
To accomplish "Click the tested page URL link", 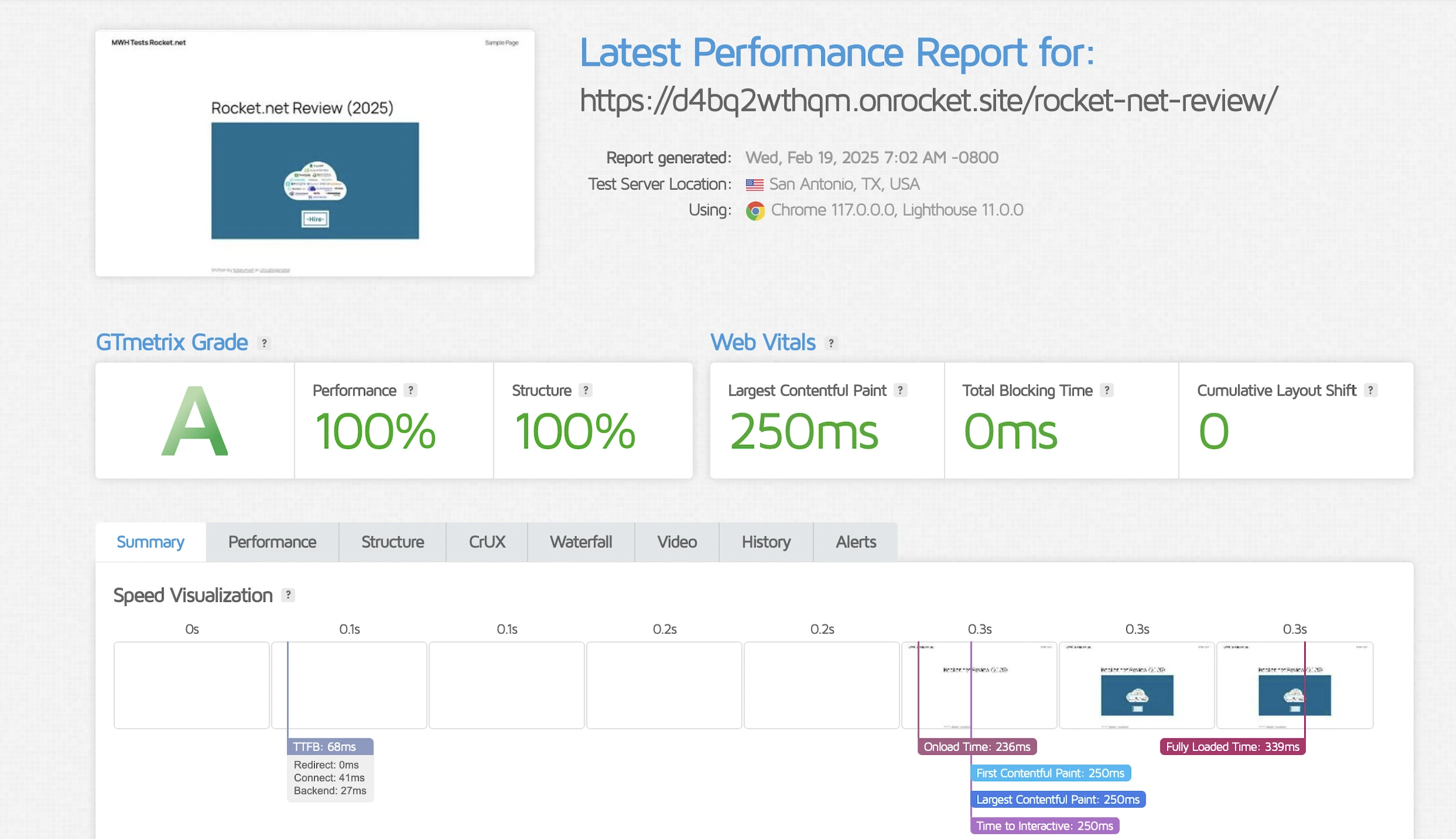I will click(928, 101).
